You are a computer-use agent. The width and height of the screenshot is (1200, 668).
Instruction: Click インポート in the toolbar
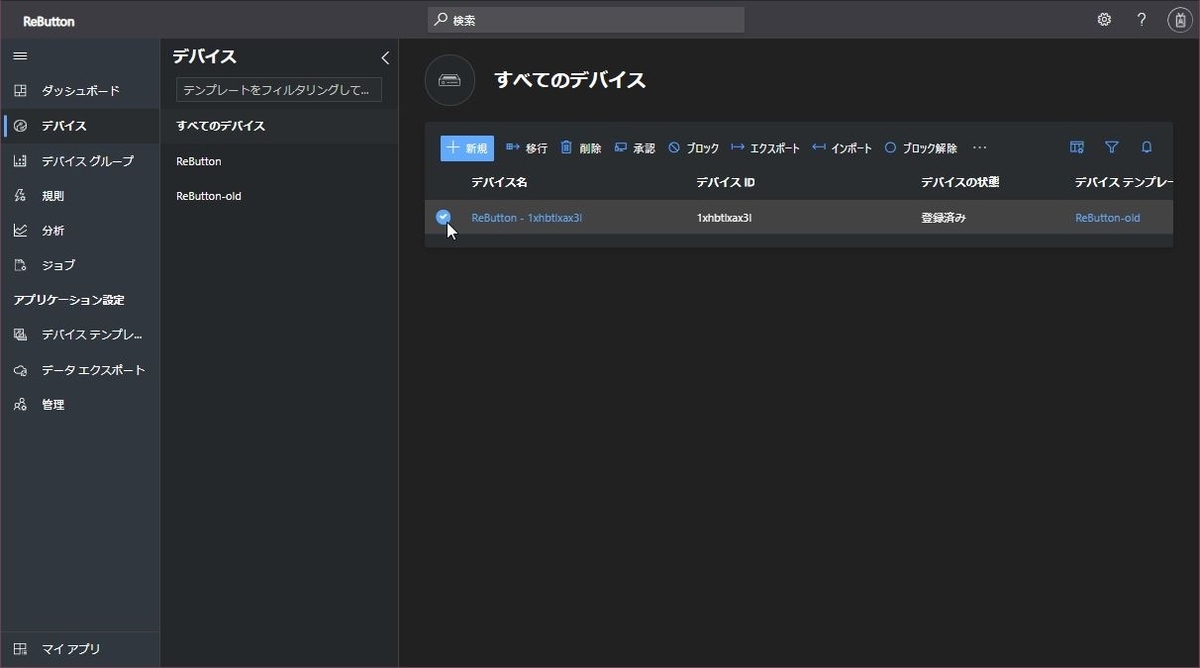(x=842, y=148)
